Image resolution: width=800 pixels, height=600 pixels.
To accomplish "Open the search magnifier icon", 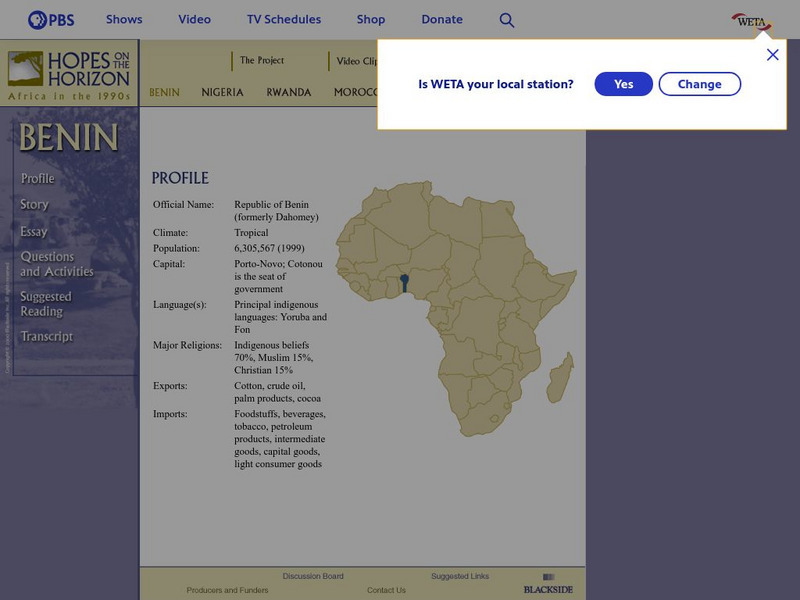I will [507, 18].
